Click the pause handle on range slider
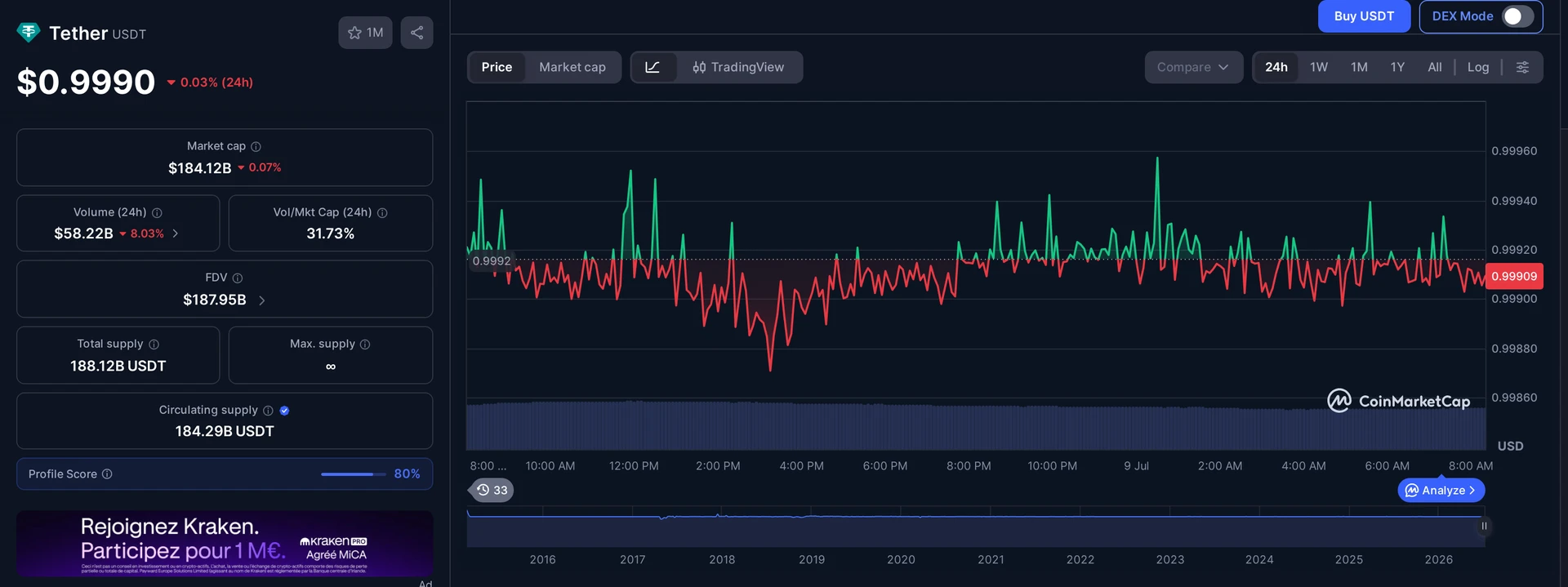 [1484, 527]
